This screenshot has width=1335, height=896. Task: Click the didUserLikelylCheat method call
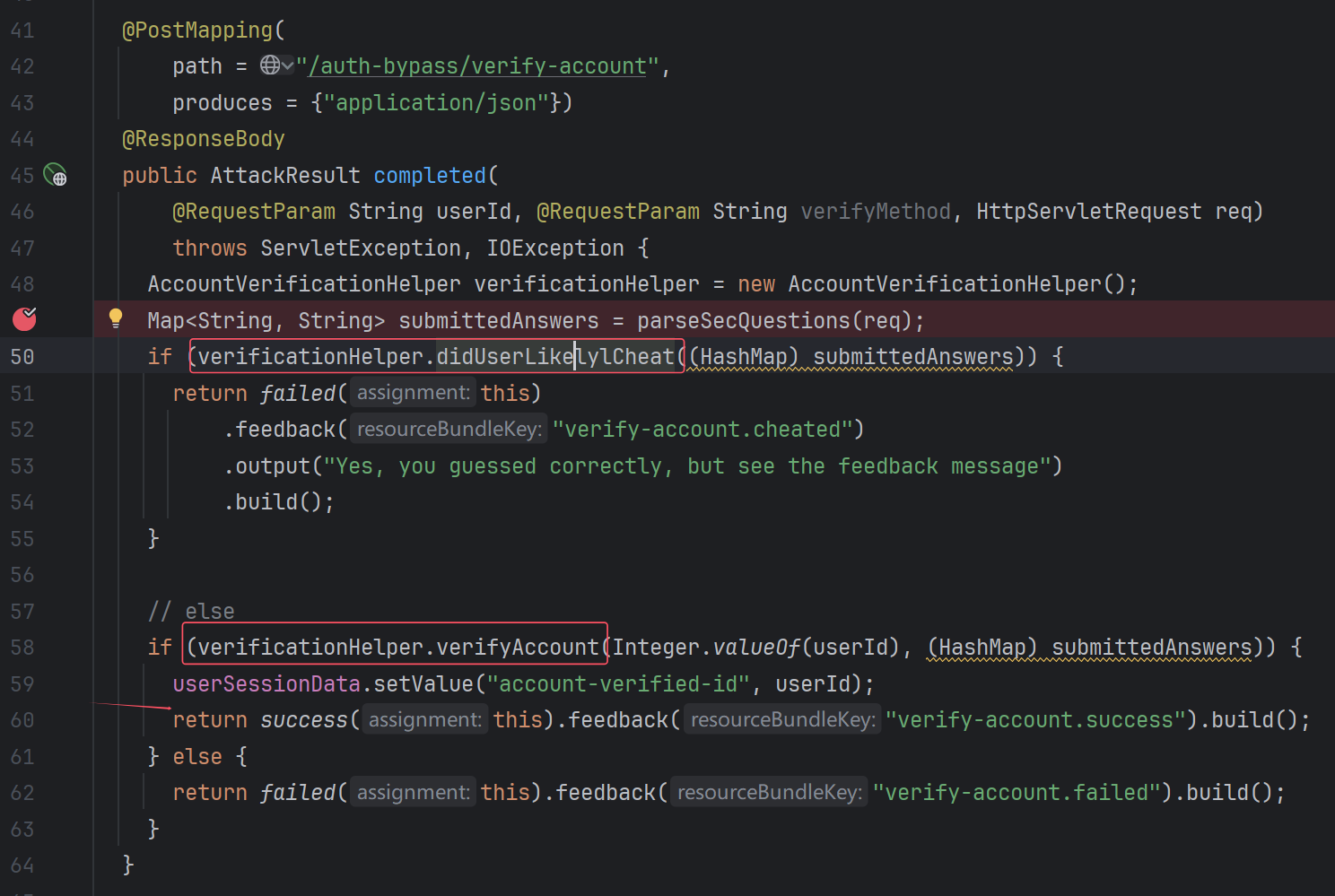(x=554, y=357)
